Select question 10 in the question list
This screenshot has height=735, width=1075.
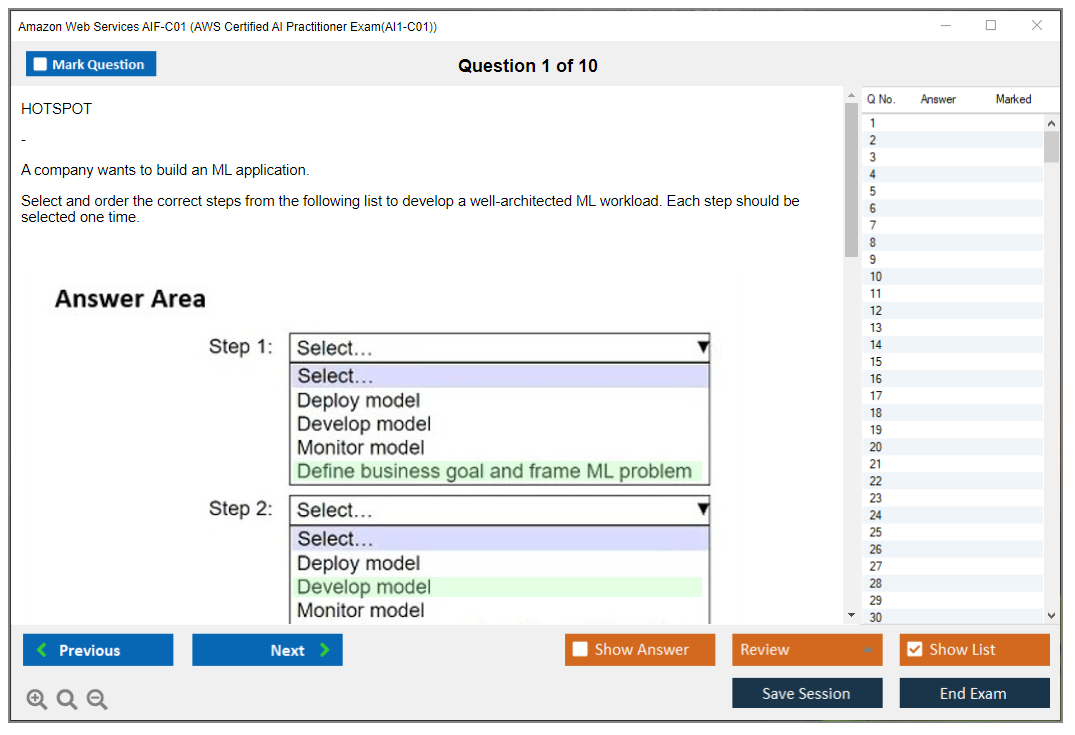click(876, 276)
